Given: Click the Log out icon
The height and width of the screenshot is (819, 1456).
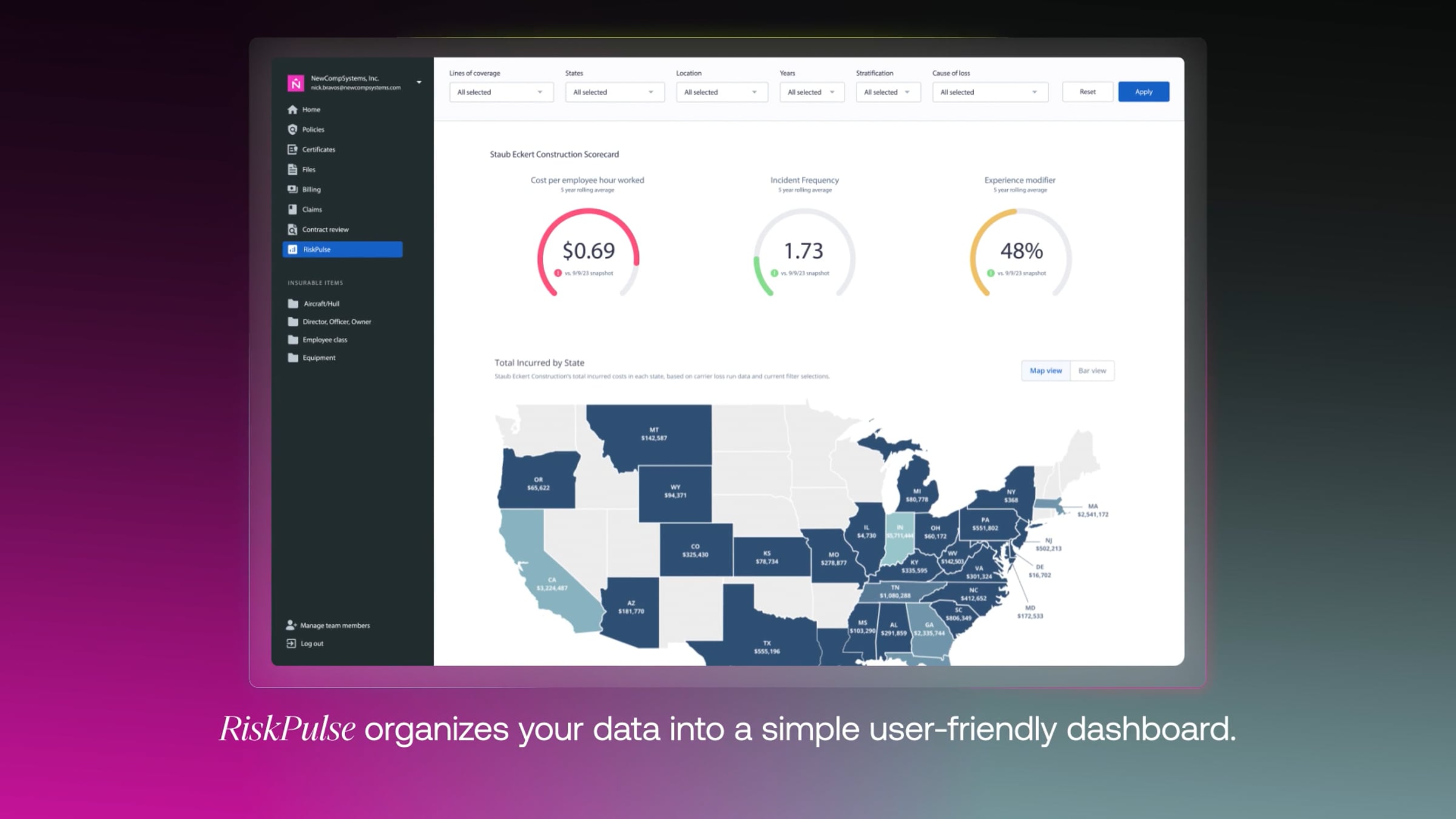Looking at the screenshot, I should tap(291, 643).
